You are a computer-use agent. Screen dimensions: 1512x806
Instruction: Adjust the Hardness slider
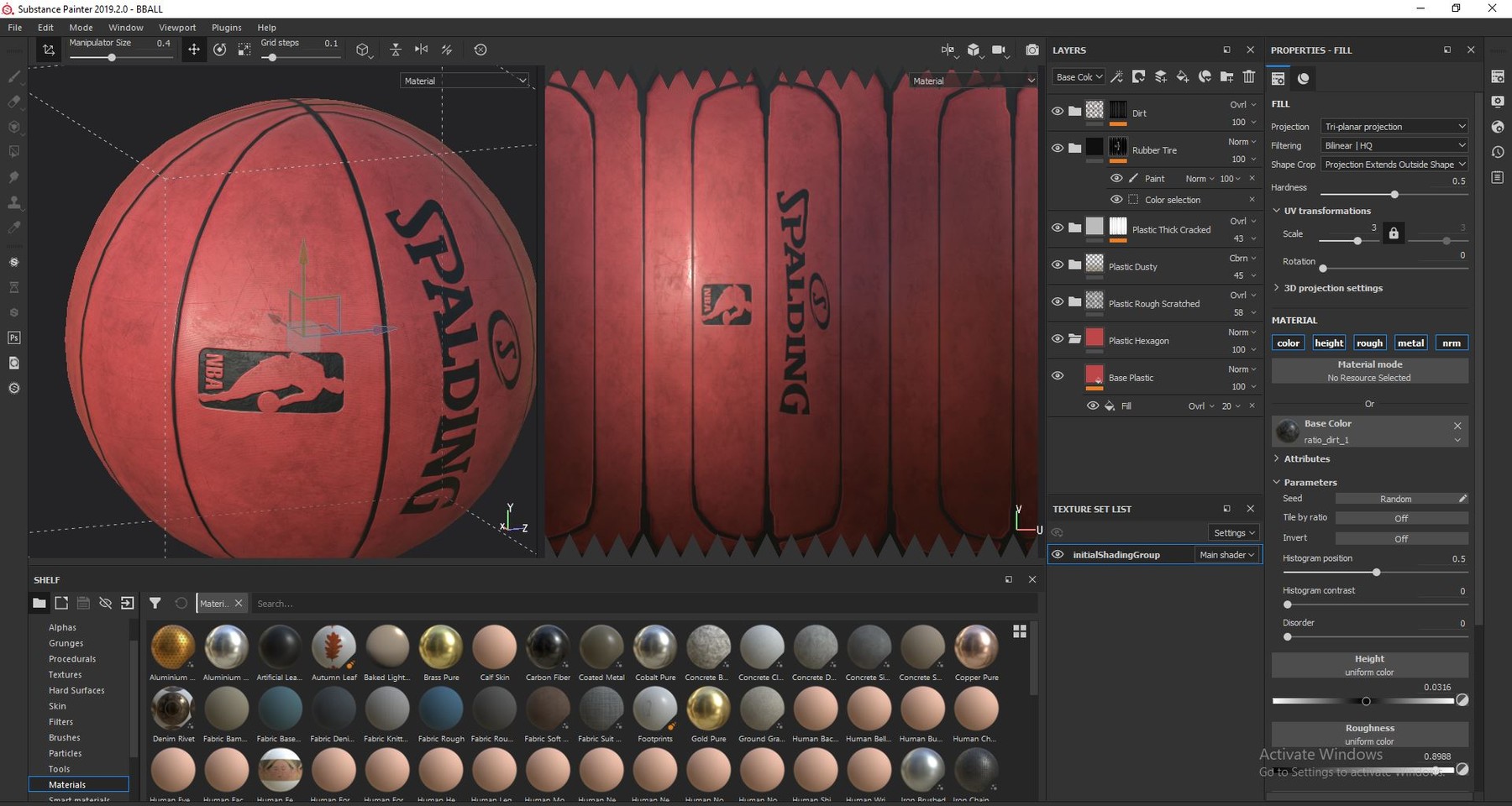[x=1394, y=194]
